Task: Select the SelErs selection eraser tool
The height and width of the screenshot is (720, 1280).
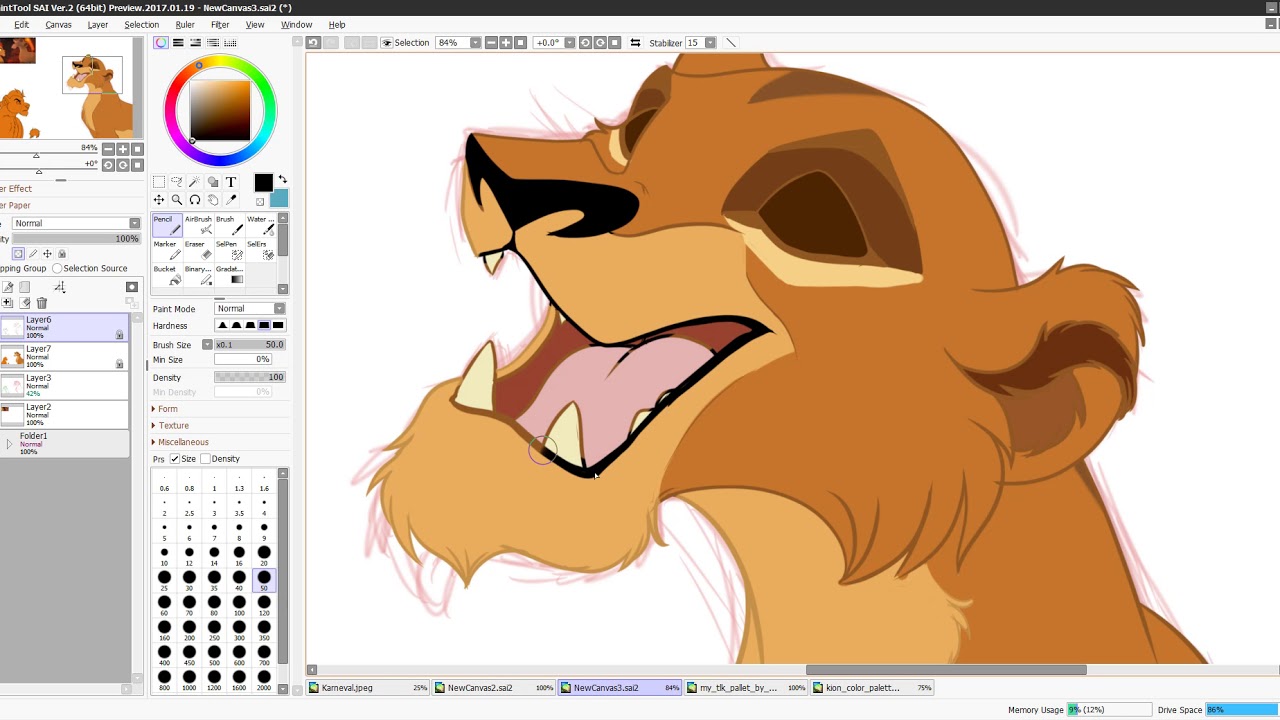Action: [260, 250]
